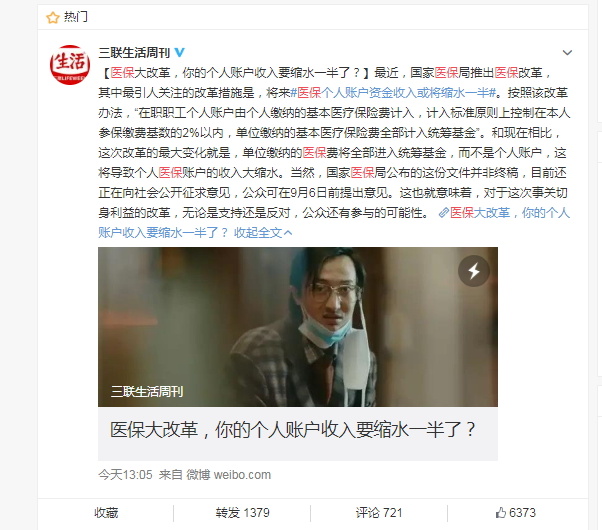602x530 pixels.
Task: Open the 热门 section label
Action: (x=76, y=17)
